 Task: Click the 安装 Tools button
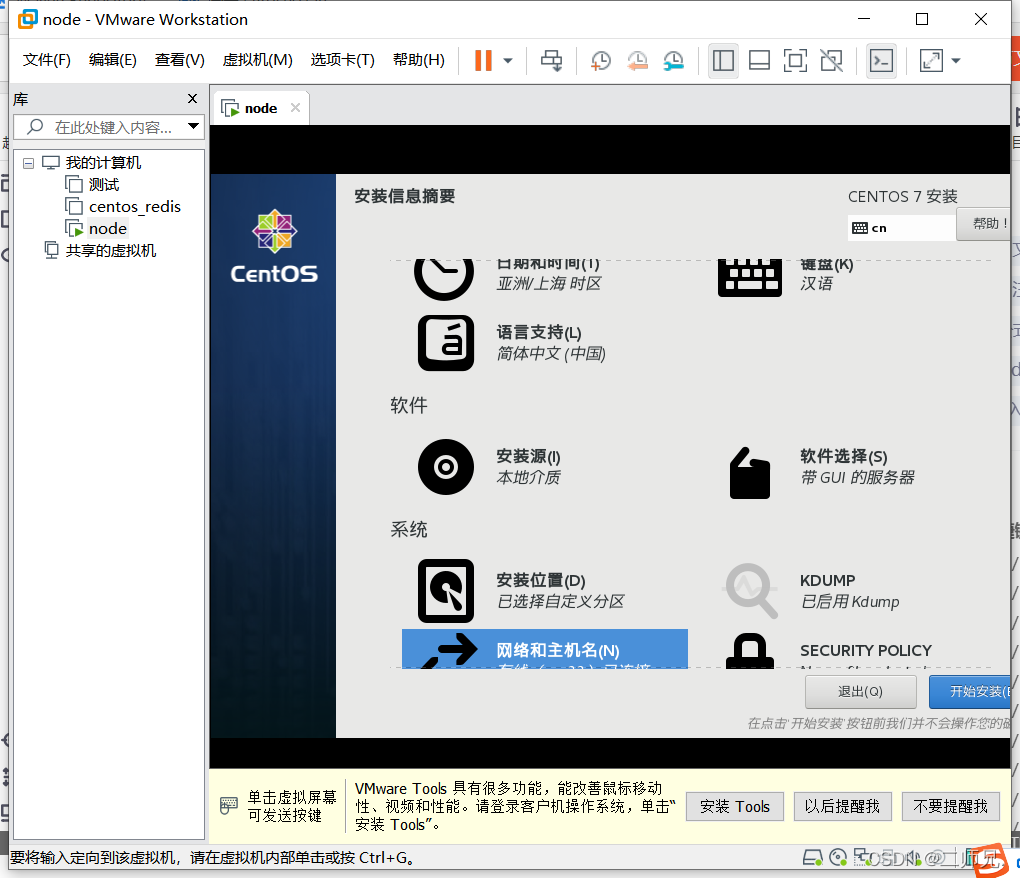pos(734,806)
